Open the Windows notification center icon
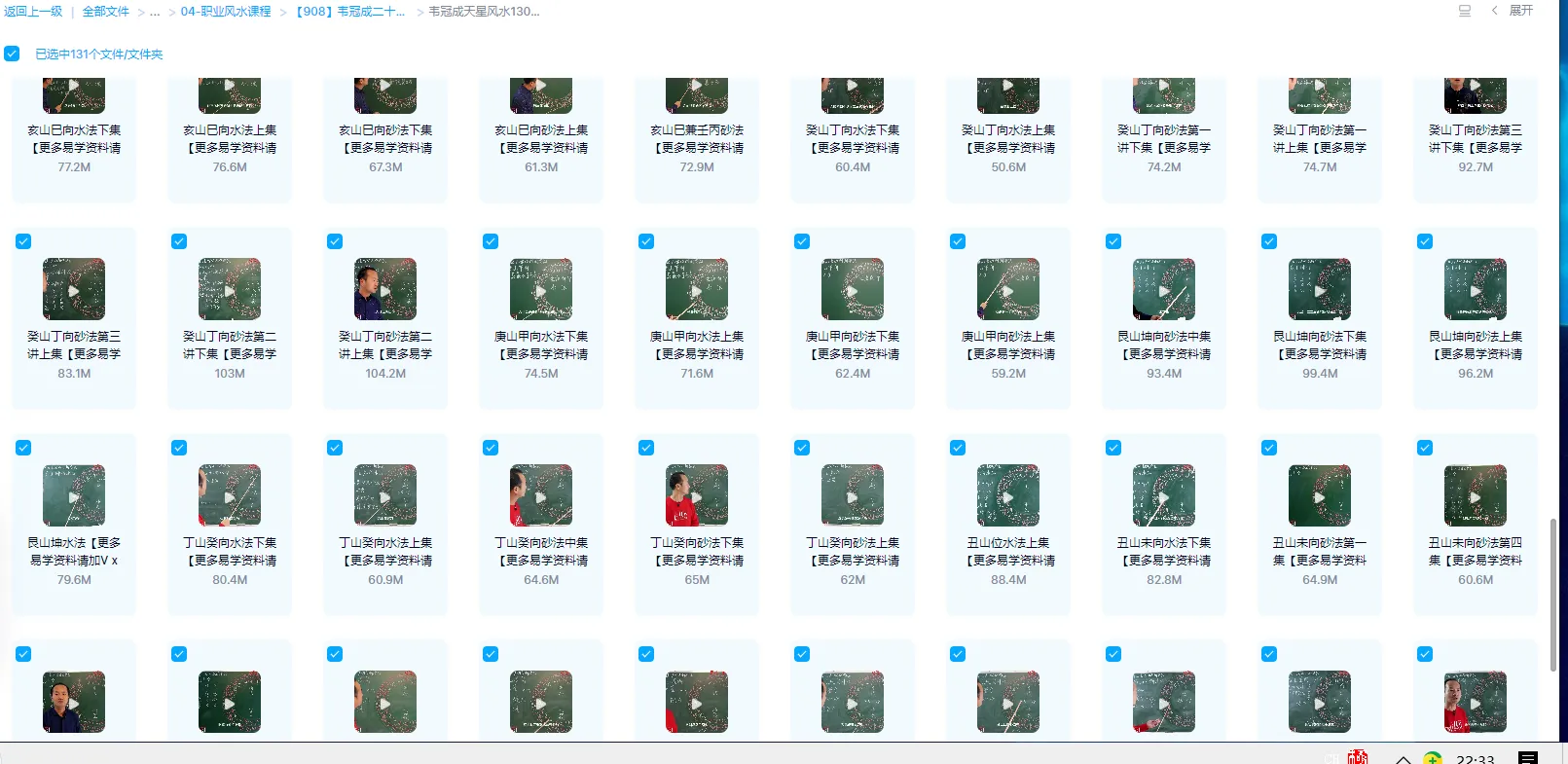1568x764 pixels. click(1528, 758)
